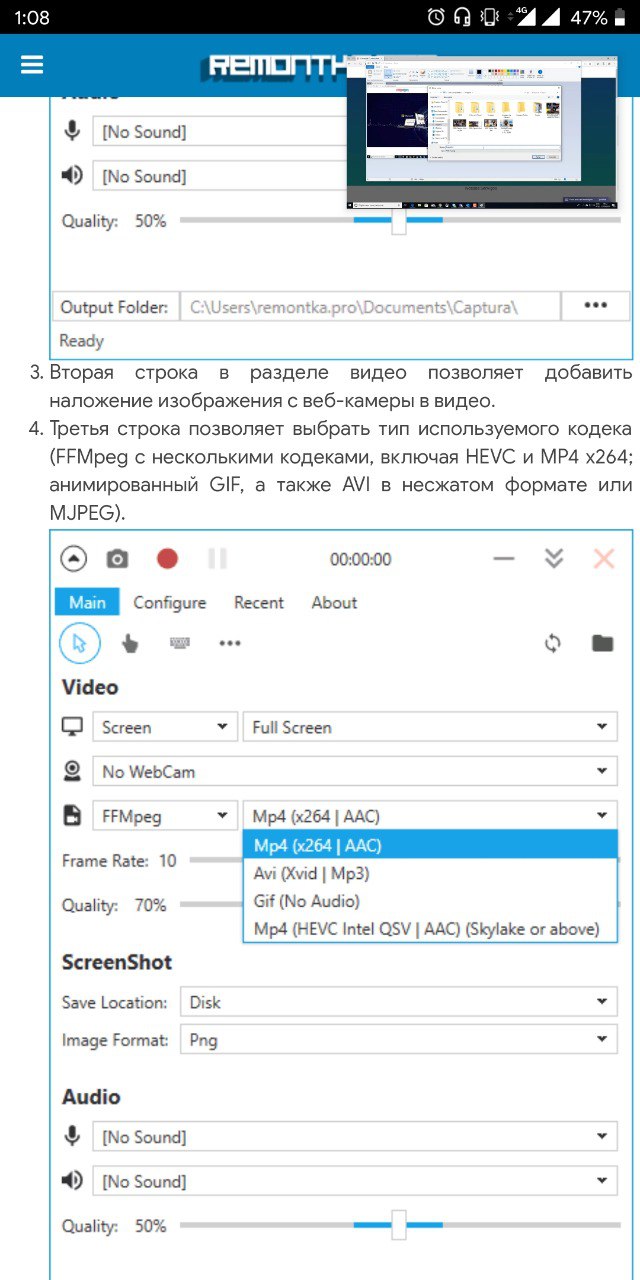Switch to the Main tab
The height and width of the screenshot is (1280, 640).
point(87,602)
